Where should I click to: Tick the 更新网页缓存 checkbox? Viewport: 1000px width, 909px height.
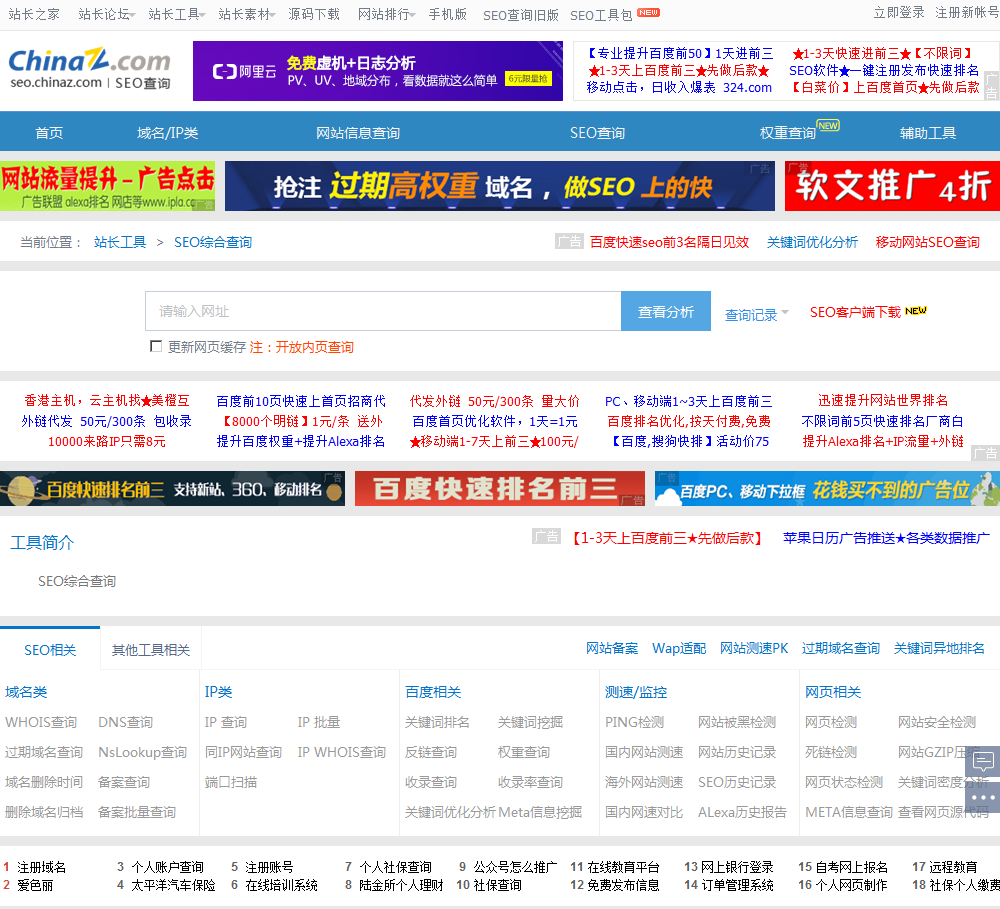pyautogui.click(x=156, y=346)
